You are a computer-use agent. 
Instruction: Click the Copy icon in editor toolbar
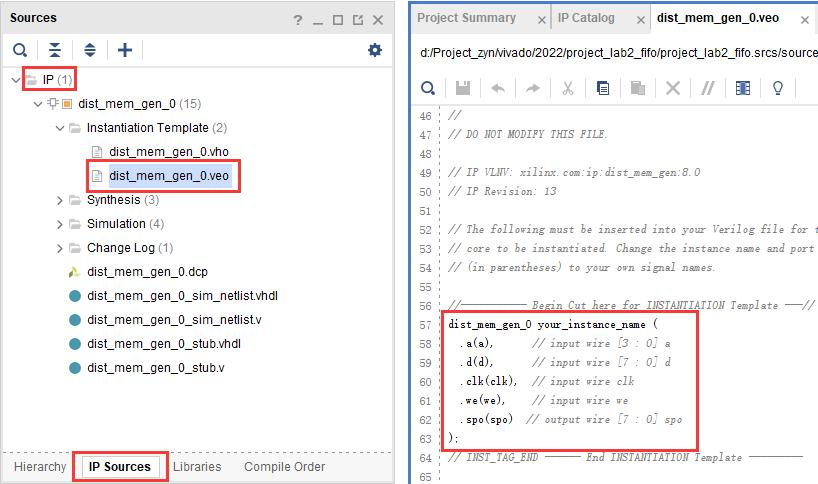603,88
